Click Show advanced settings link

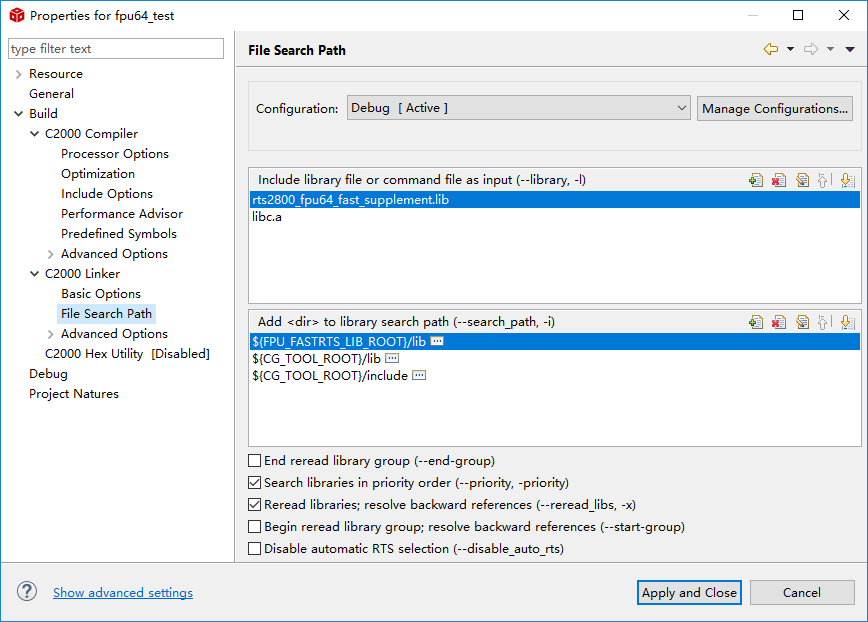click(x=123, y=593)
